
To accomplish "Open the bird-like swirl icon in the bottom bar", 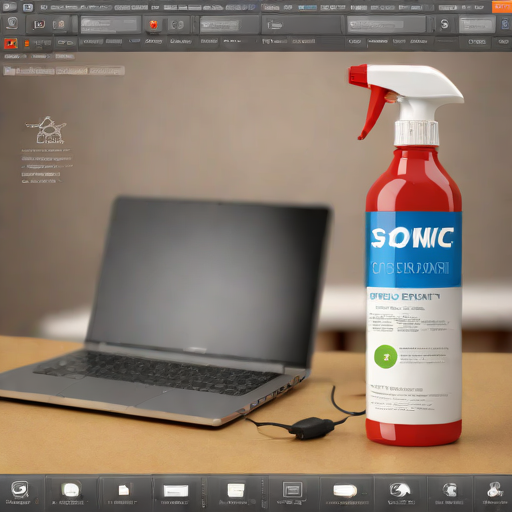I will pos(400,490).
